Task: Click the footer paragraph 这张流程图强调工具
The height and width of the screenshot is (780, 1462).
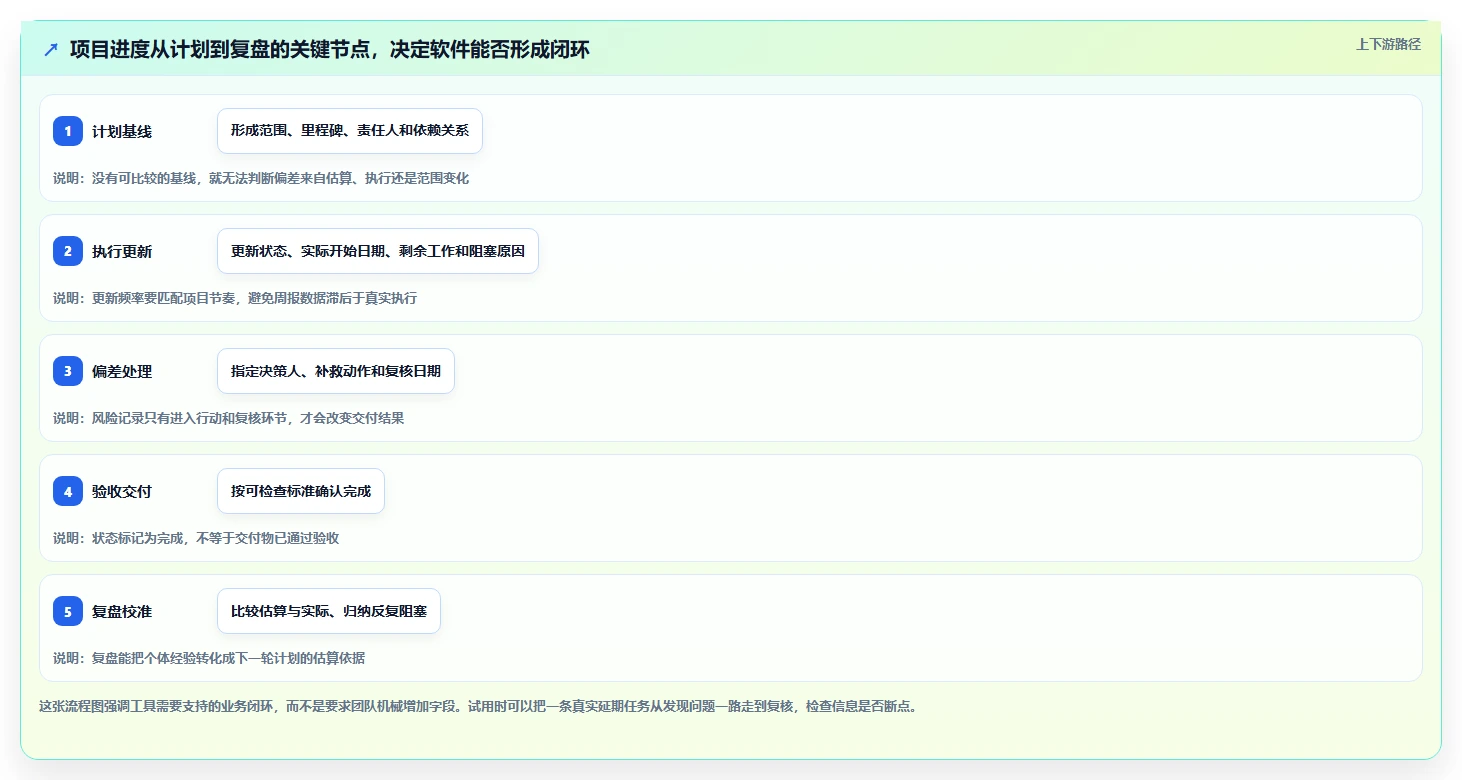Action: [478, 706]
